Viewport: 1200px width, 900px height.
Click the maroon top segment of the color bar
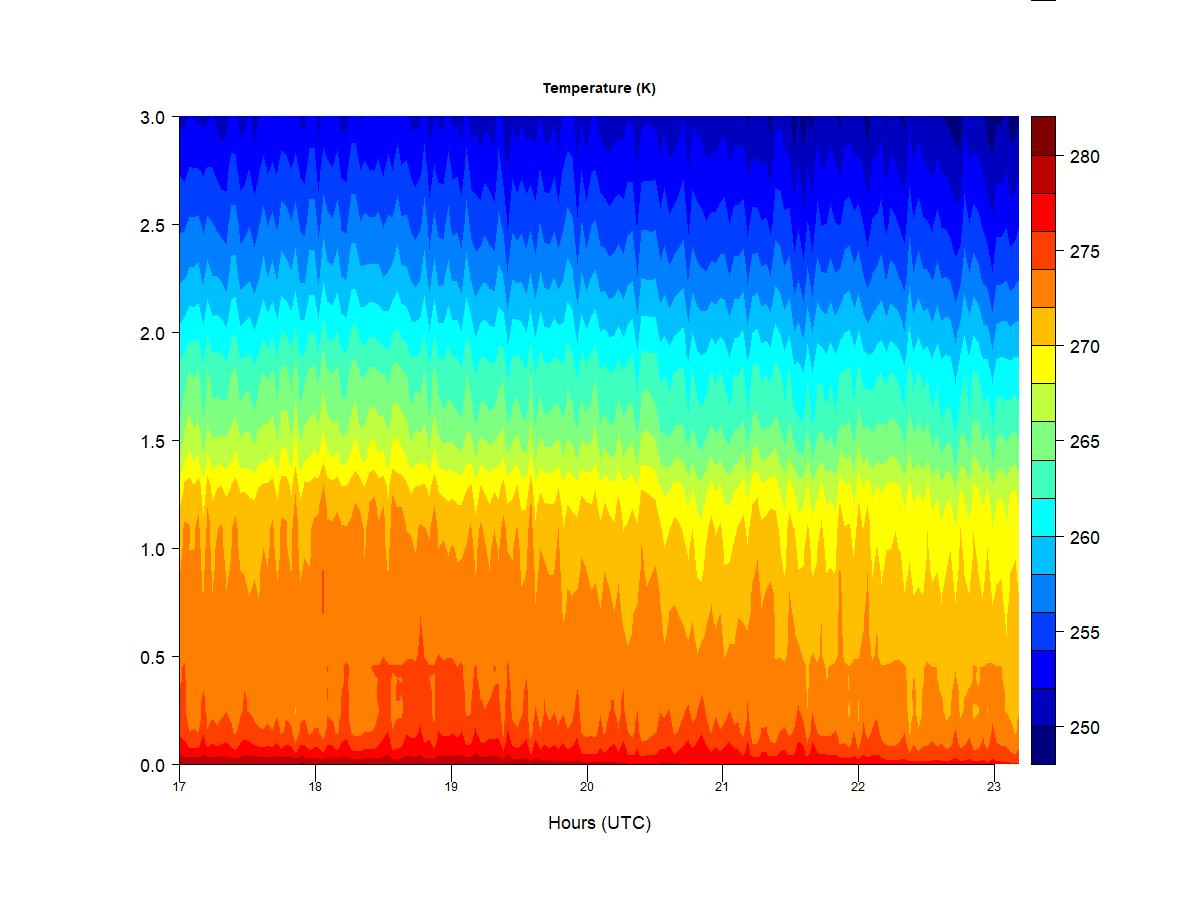point(1043,136)
